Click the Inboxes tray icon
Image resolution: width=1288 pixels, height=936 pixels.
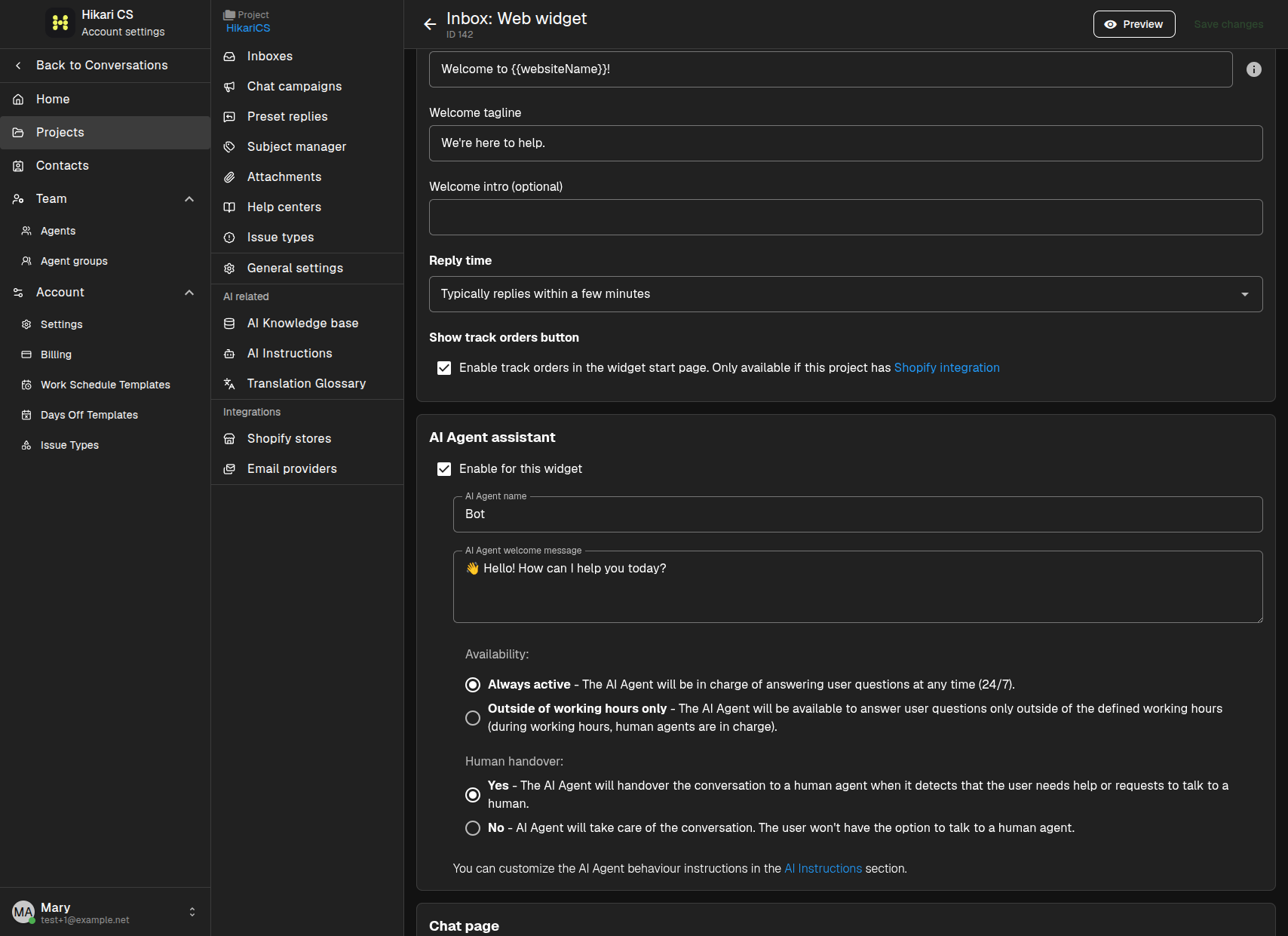[229, 57]
